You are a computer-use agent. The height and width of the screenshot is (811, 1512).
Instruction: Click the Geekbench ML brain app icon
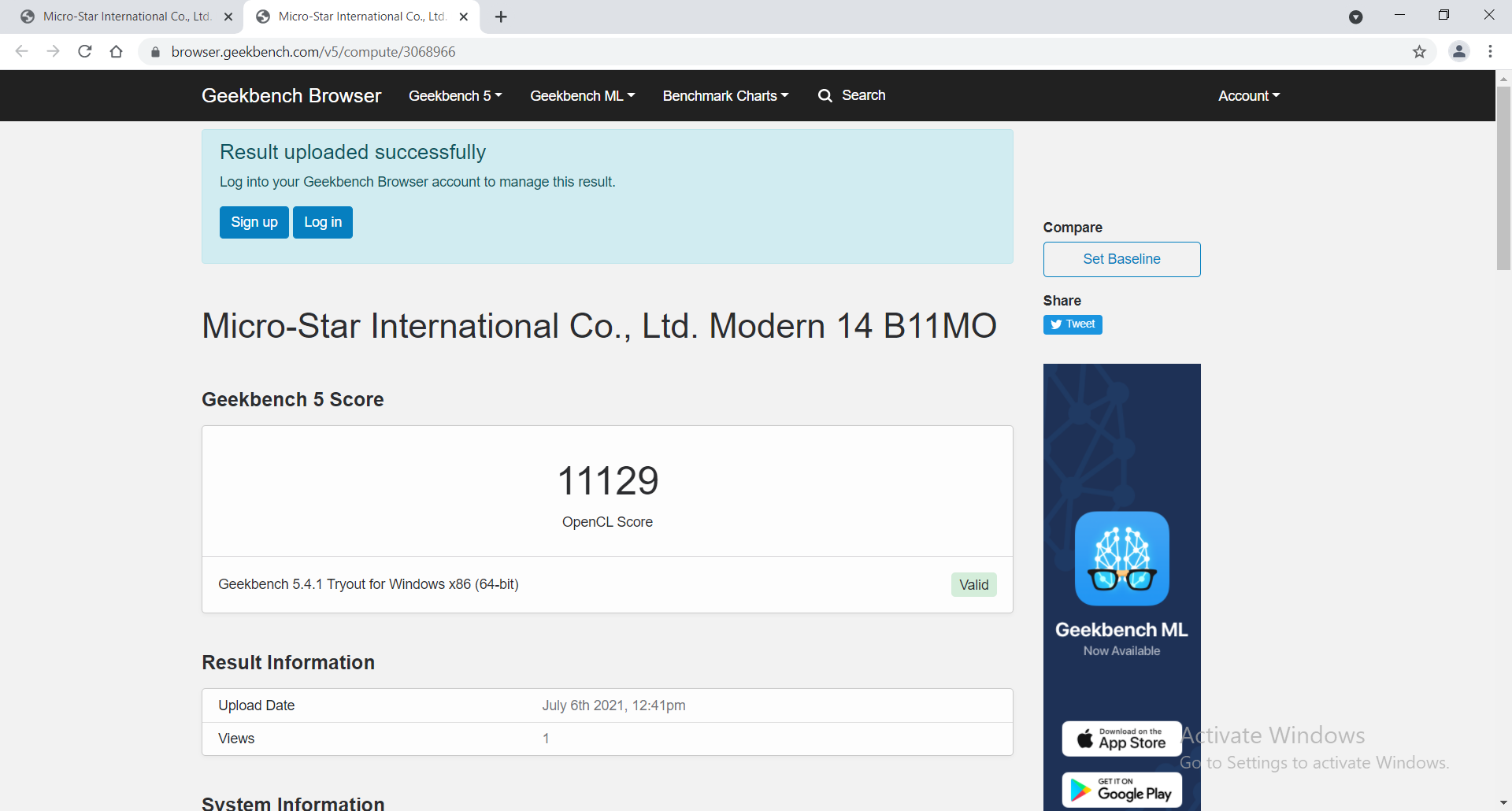point(1121,558)
